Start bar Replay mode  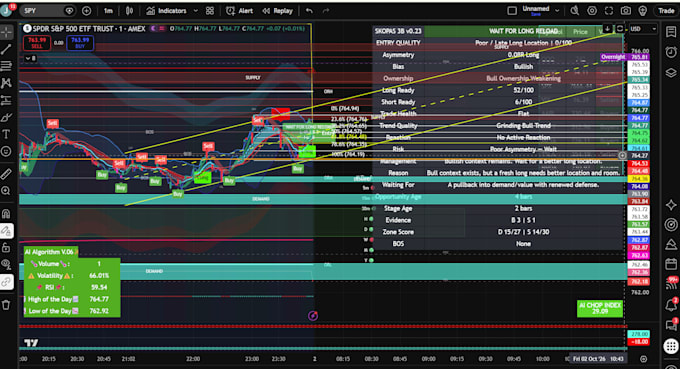(x=277, y=10)
